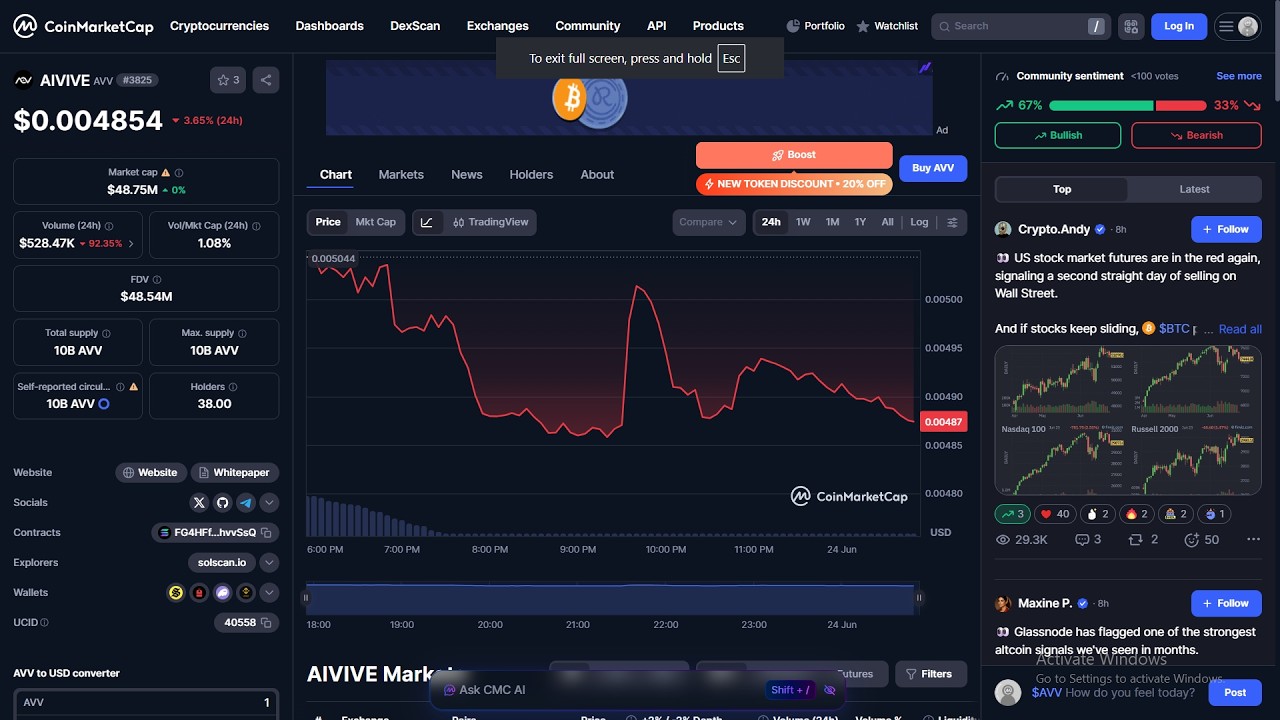Open the Exchanges nav menu
Screen dimensions: 1280x720
[497, 26]
